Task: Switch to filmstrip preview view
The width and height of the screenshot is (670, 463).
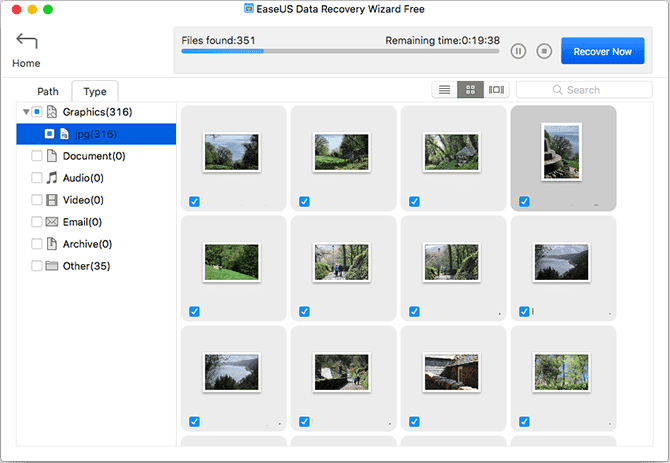Action: (496, 90)
